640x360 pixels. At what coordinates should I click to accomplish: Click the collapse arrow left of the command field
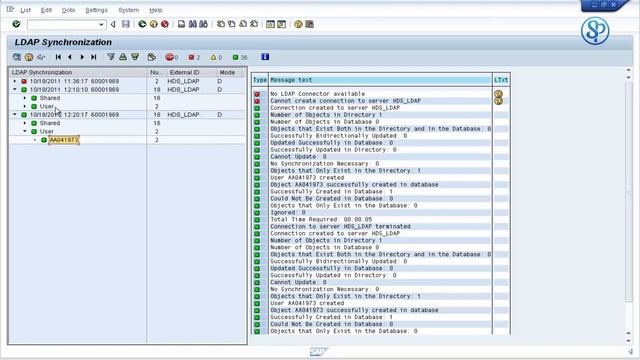113,24
